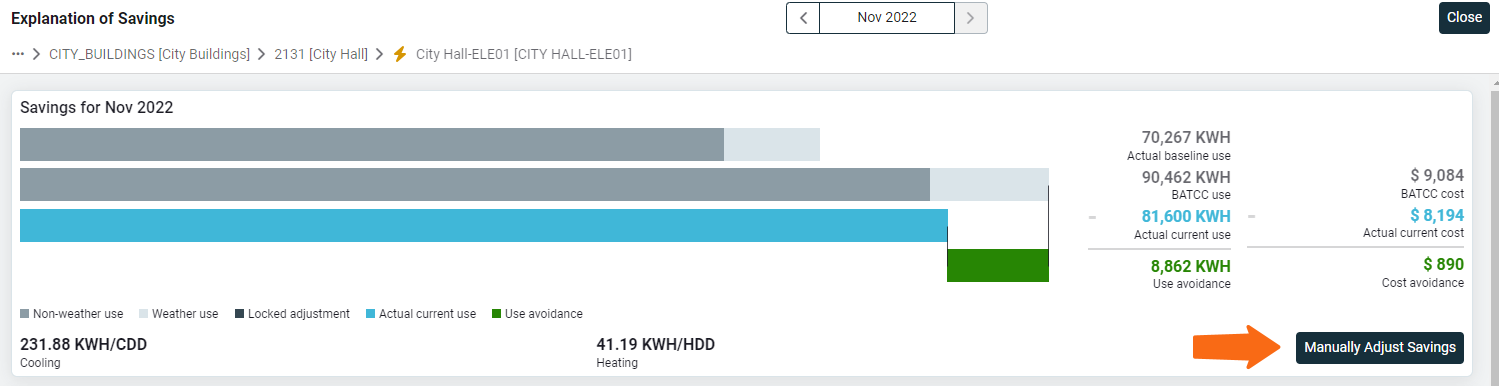Click the actual baseline use top bar
This screenshot has height=386, width=1499.
coord(372,144)
